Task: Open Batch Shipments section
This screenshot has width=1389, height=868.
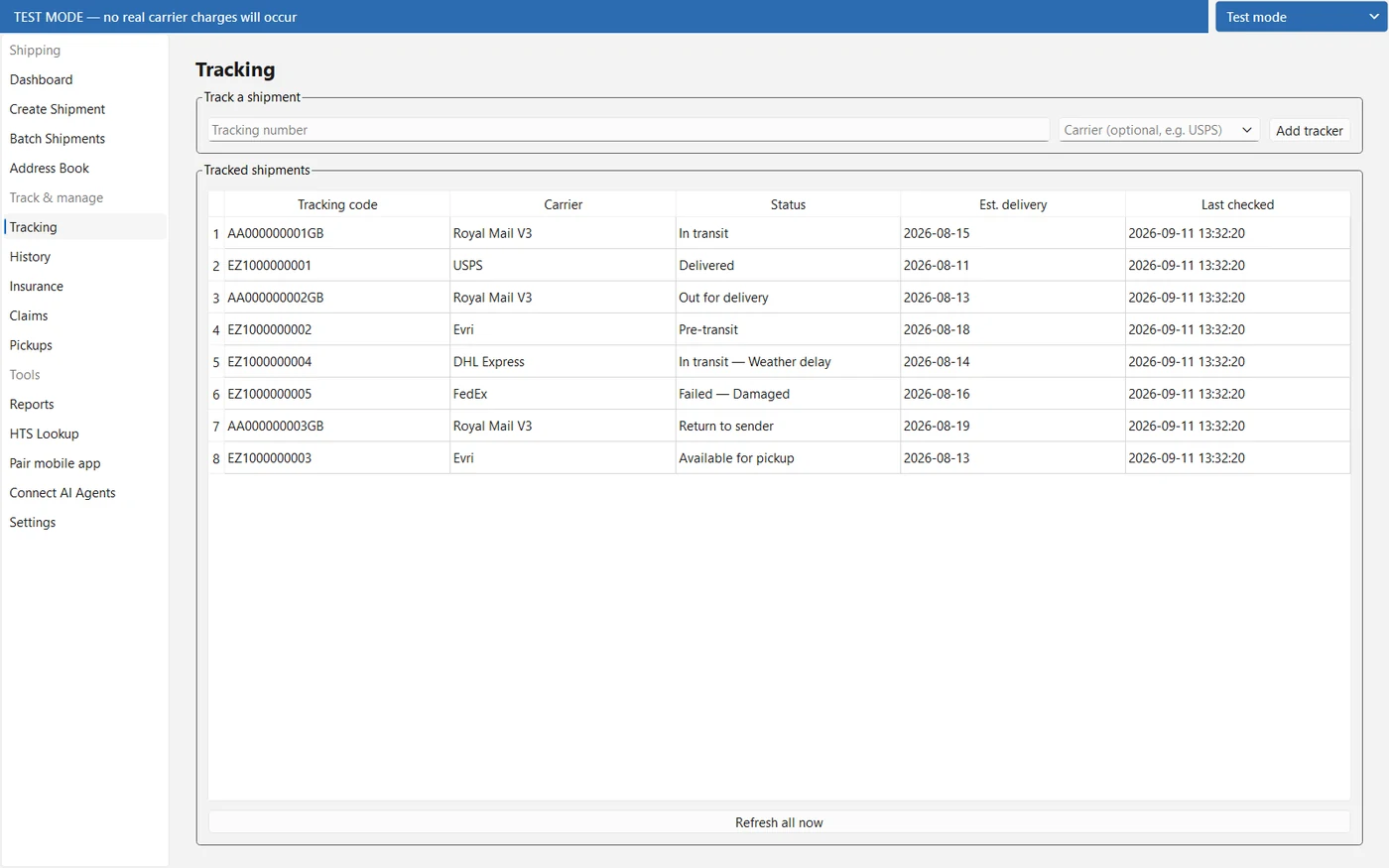Action: tap(84, 139)
